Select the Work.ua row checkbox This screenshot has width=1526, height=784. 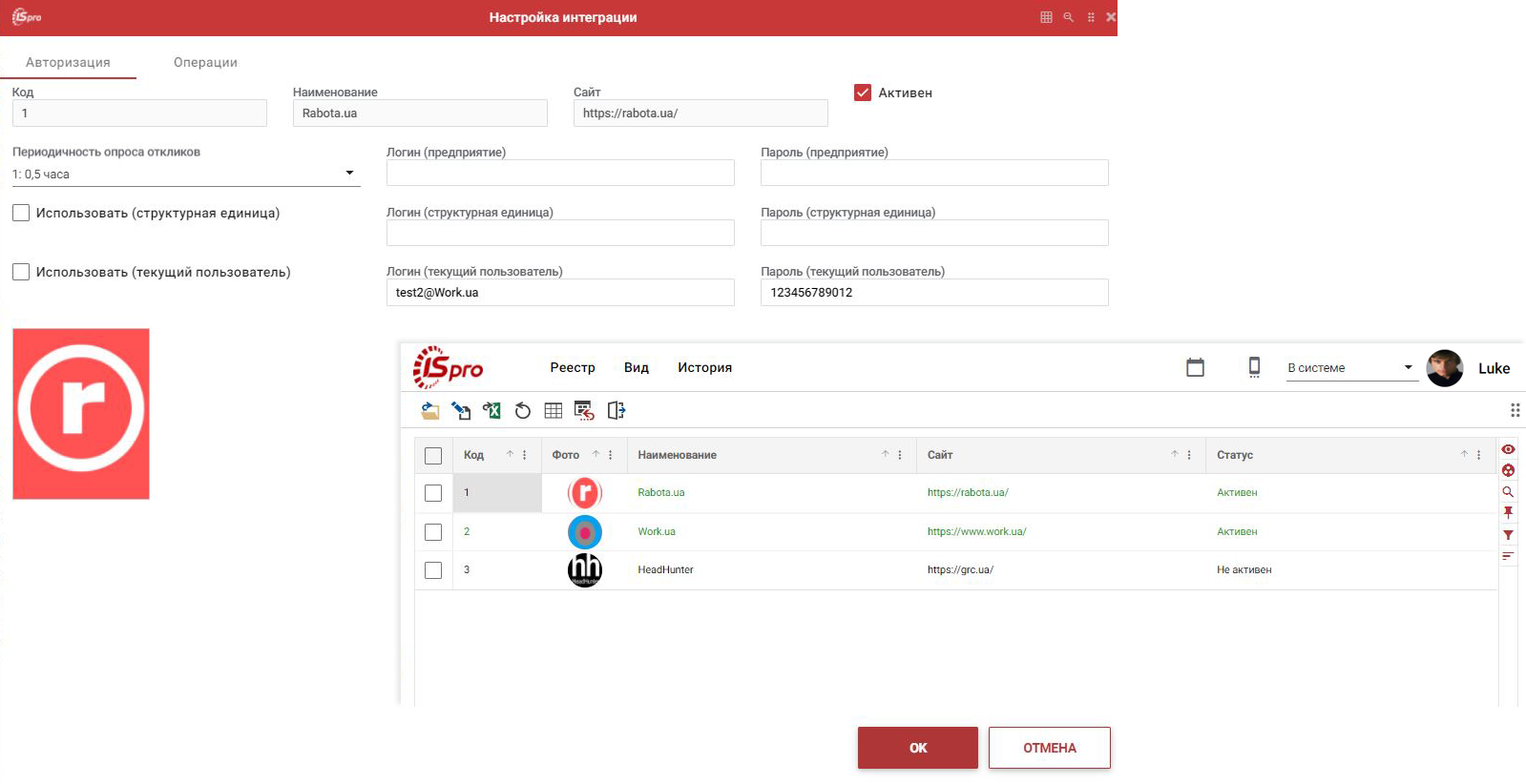tap(433, 532)
